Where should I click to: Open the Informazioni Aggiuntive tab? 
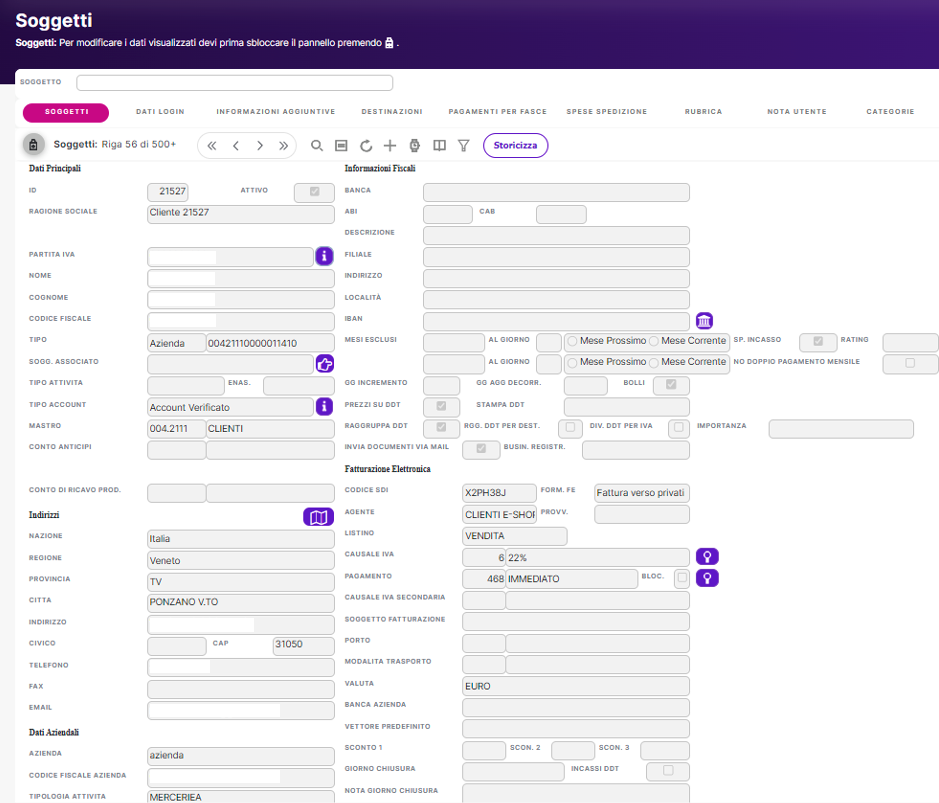pyautogui.click(x=275, y=112)
